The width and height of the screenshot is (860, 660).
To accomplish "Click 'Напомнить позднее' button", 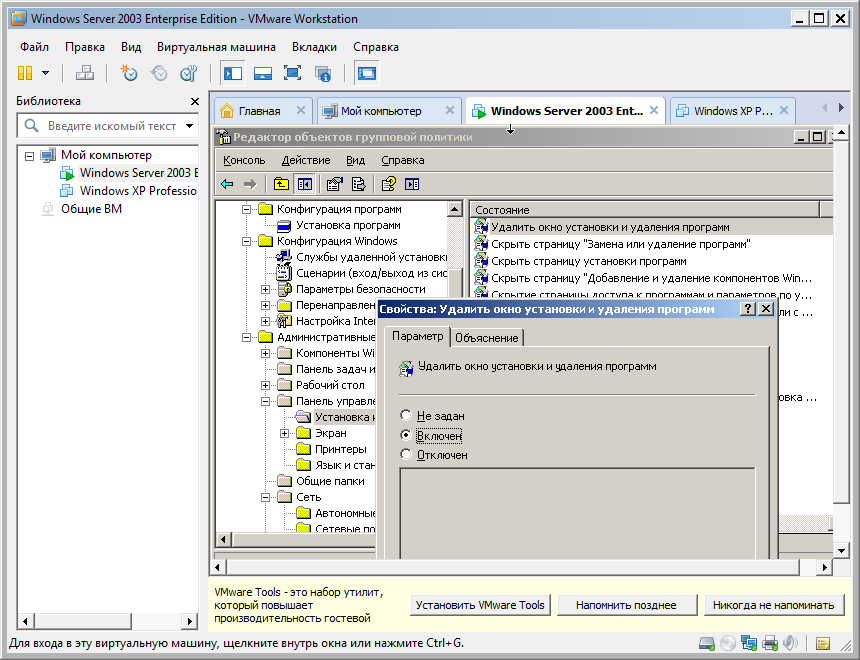I will (x=626, y=605).
